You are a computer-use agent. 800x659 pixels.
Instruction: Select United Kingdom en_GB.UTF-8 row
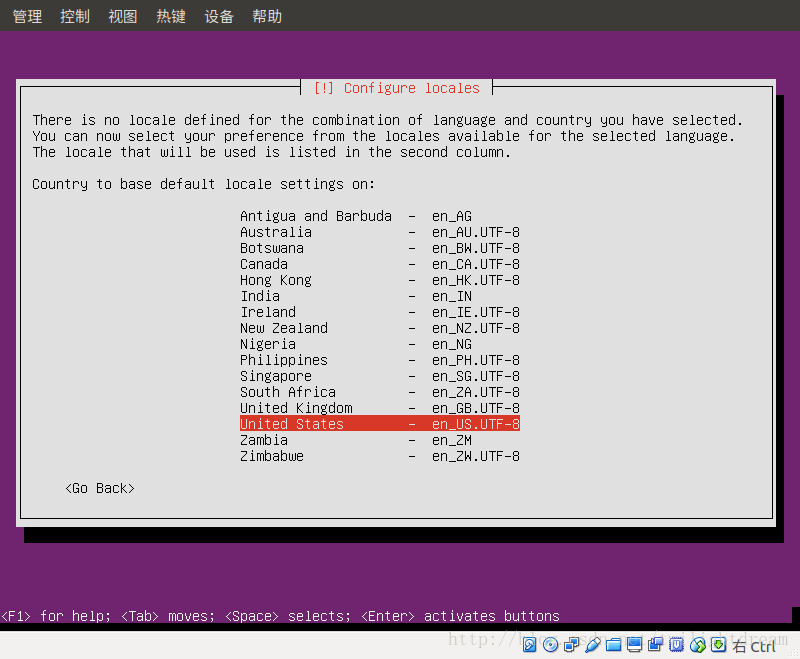pos(380,408)
